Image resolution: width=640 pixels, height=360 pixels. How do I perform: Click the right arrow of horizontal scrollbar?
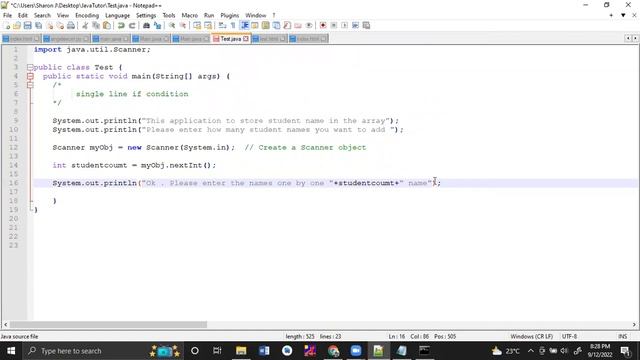634,324
